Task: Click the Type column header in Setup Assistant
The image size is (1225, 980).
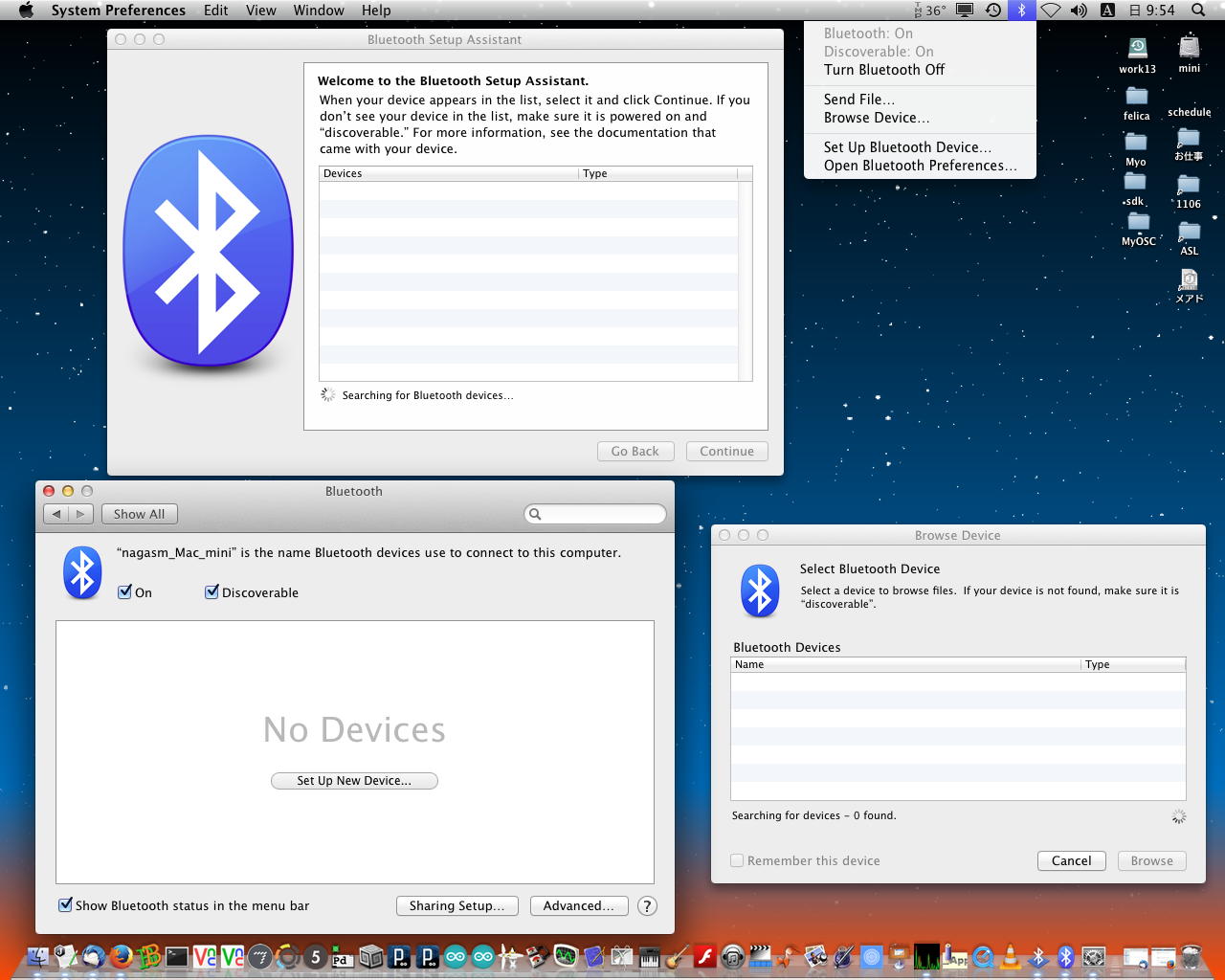Action: coord(658,173)
